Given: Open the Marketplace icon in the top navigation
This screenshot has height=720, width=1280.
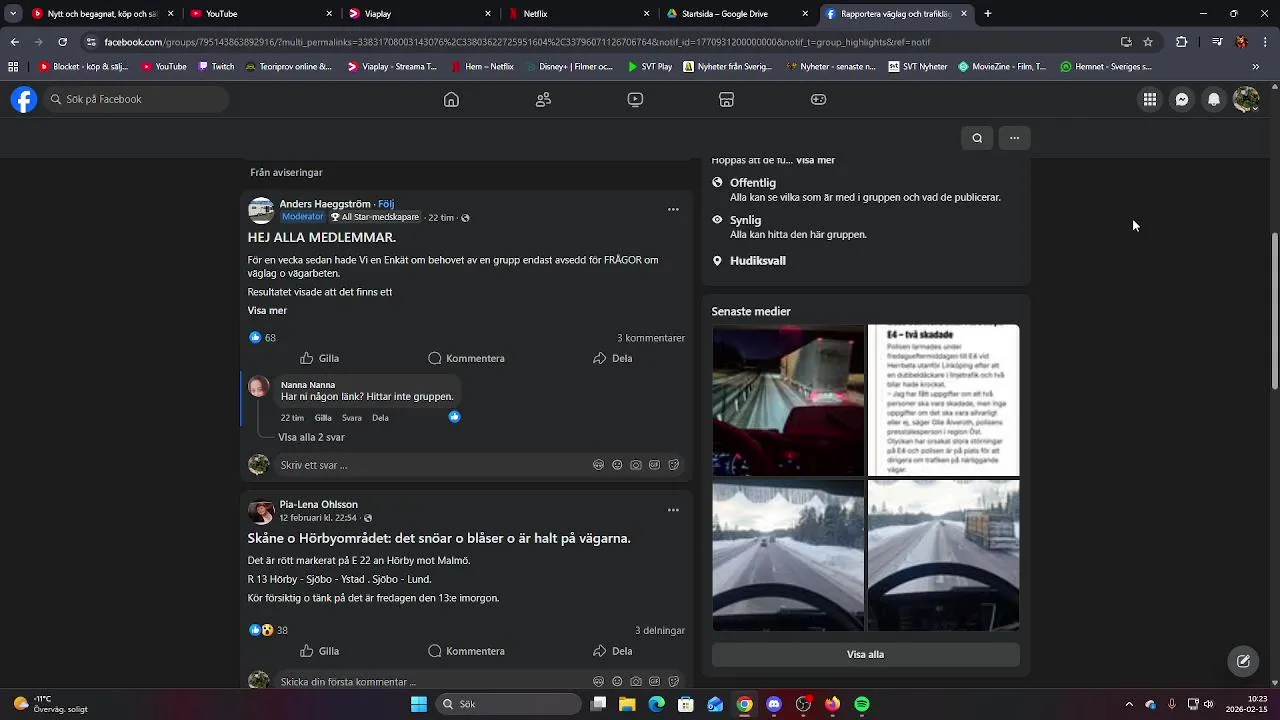Looking at the screenshot, I should [x=727, y=99].
